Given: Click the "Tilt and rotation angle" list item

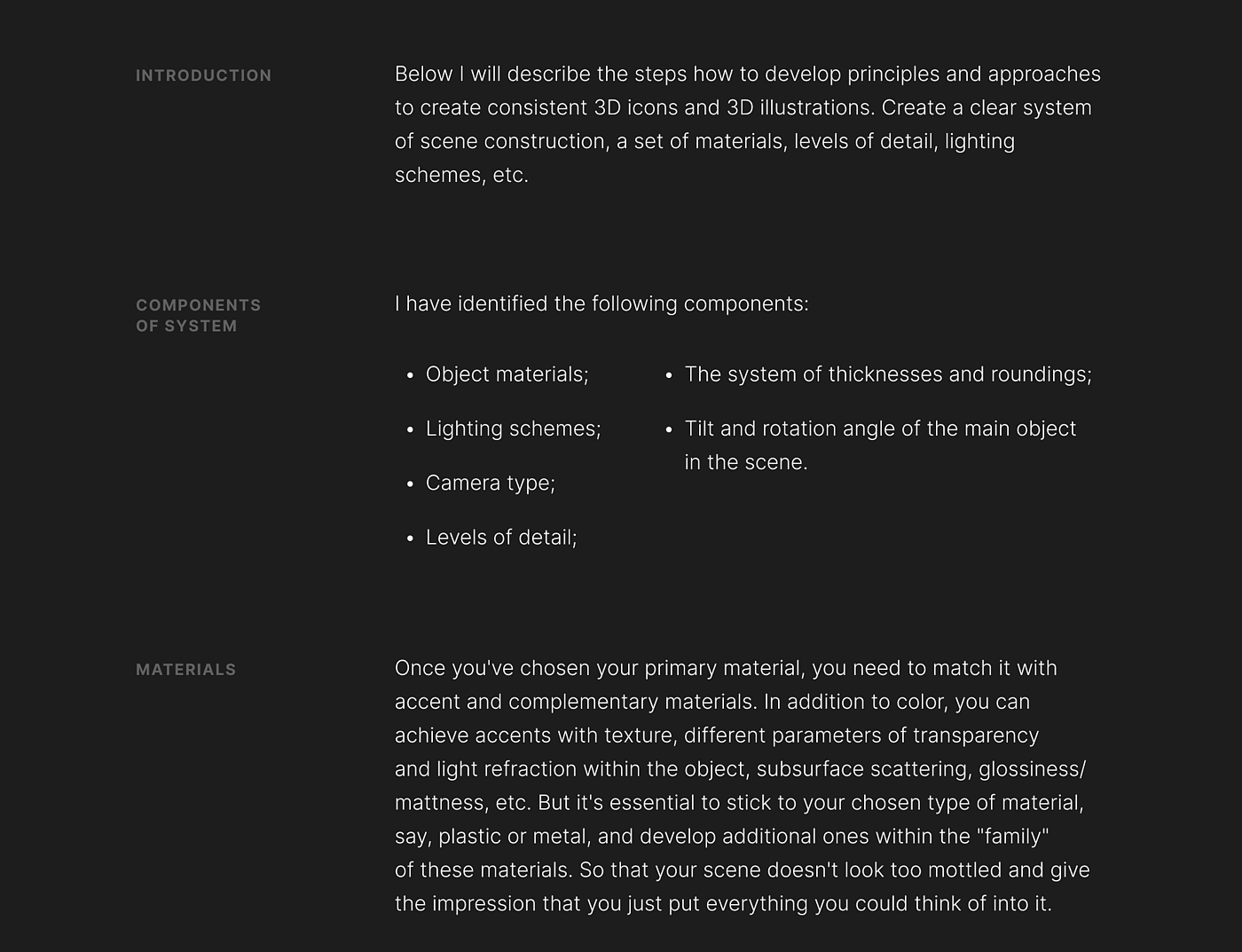Looking at the screenshot, I should click(x=879, y=429).
